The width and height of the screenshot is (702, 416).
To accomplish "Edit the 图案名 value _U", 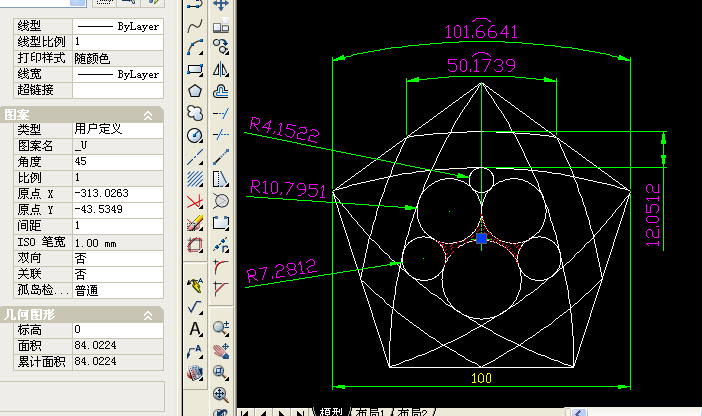I will pos(118,146).
